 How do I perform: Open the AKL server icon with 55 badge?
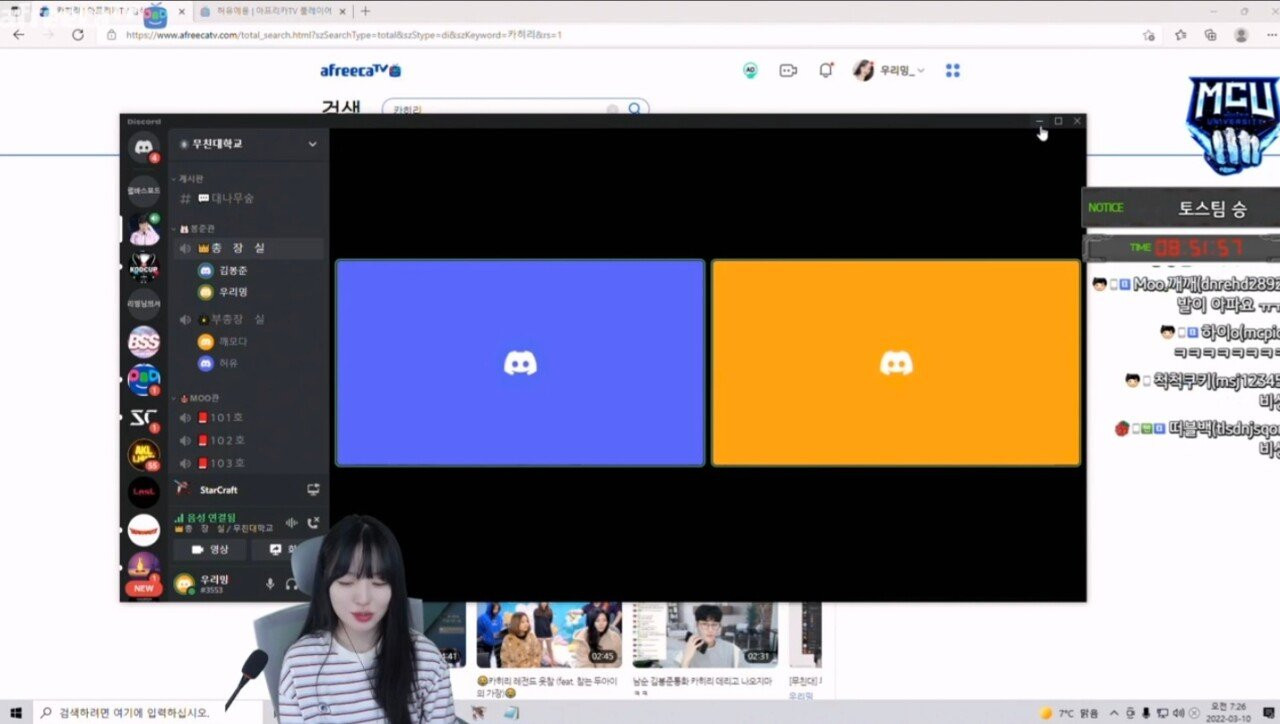(144, 455)
